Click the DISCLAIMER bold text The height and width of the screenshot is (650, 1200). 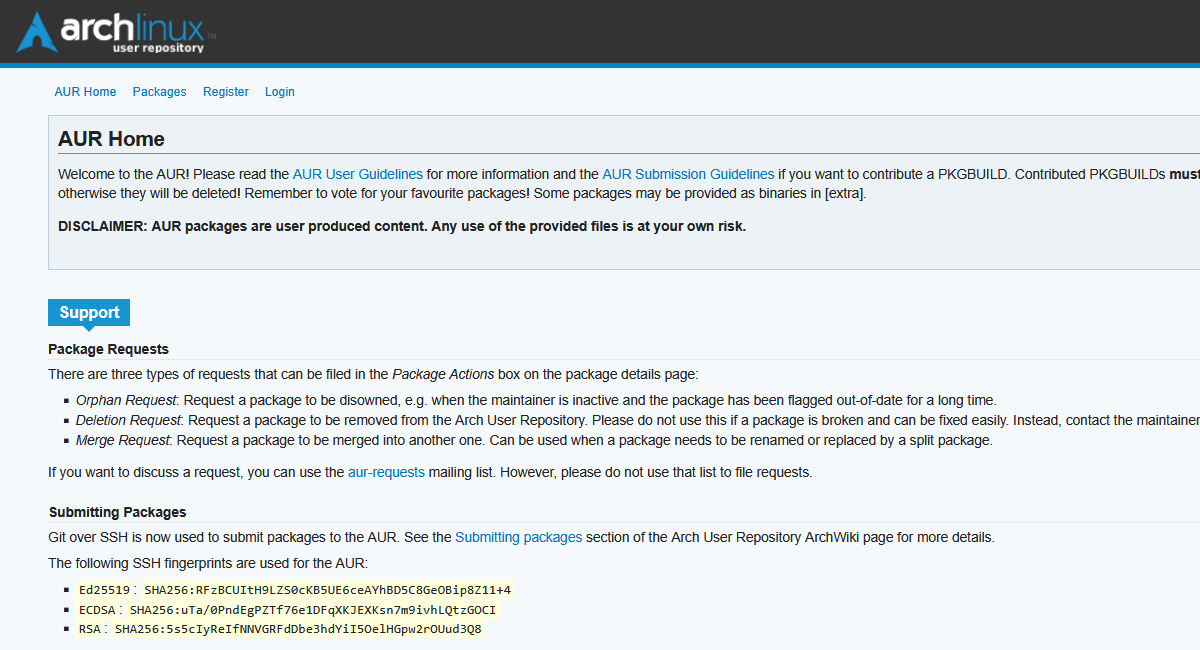(402, 226)
